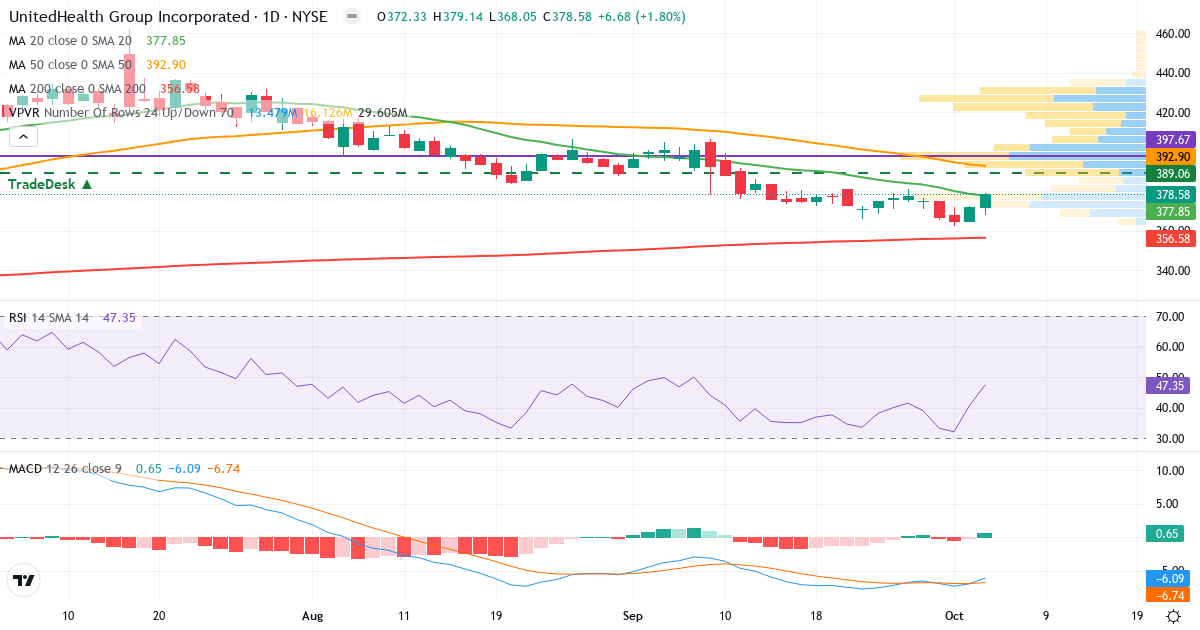Click the MACD histogram value 0.65 in legend

click(147, 469)
